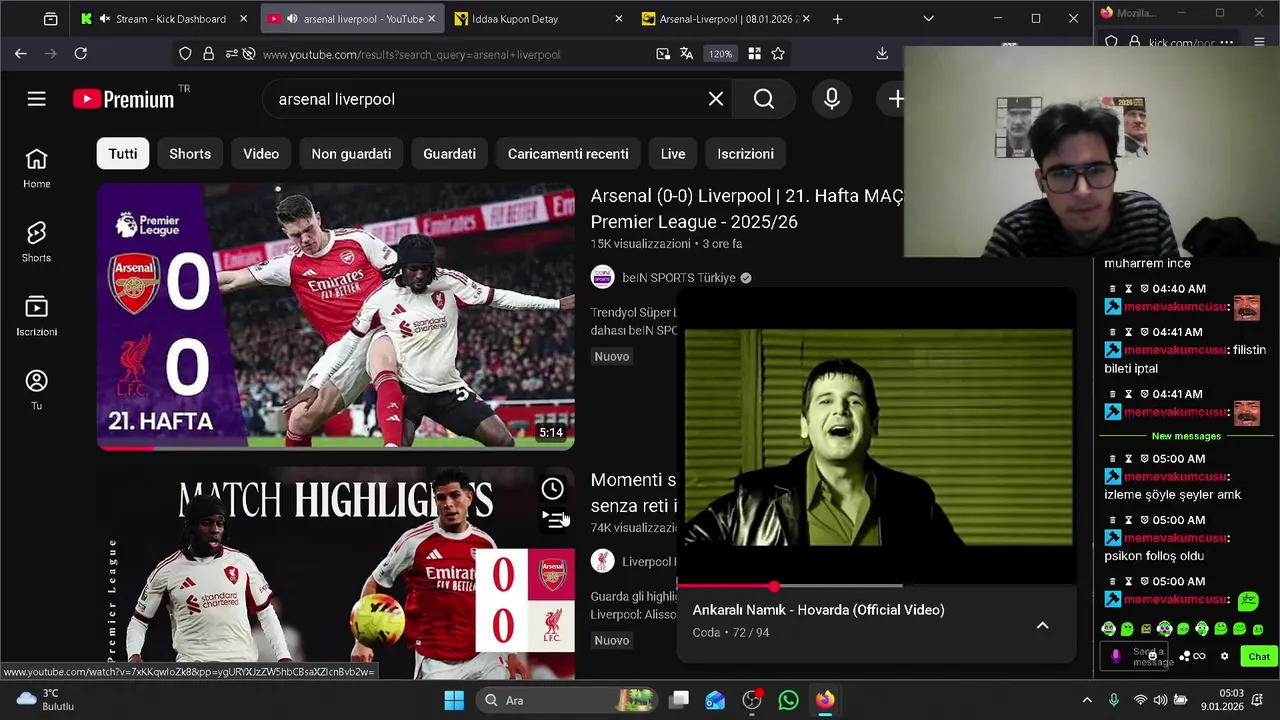Click the purple microphone in Kick chat box
Image resolution: width=1280 pixels, height=720 pixels.
[1116, 656]
